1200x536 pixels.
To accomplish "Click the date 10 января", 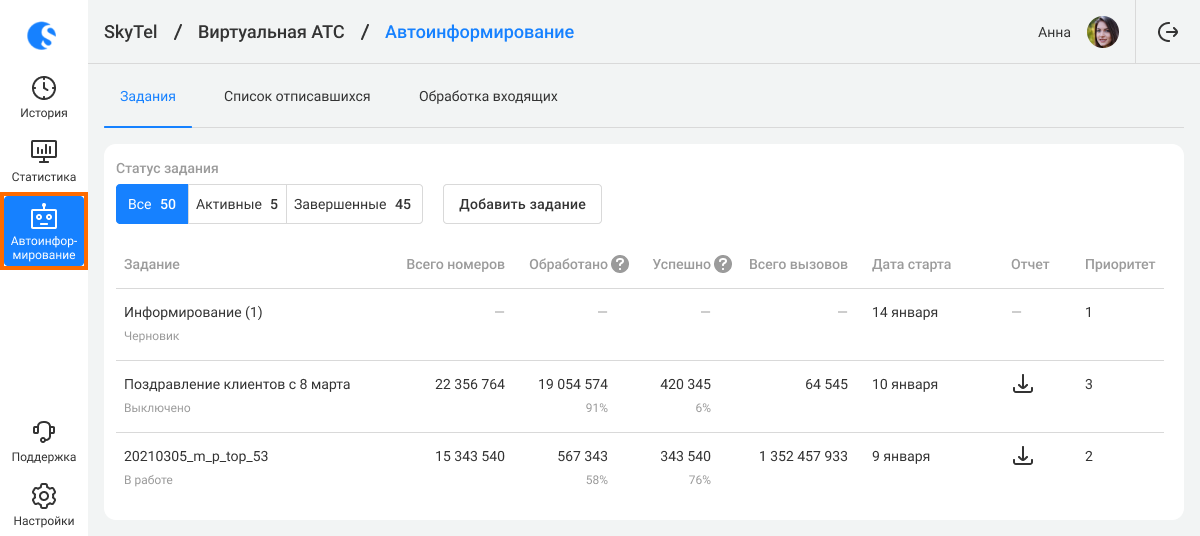I will tap(905, 384).
